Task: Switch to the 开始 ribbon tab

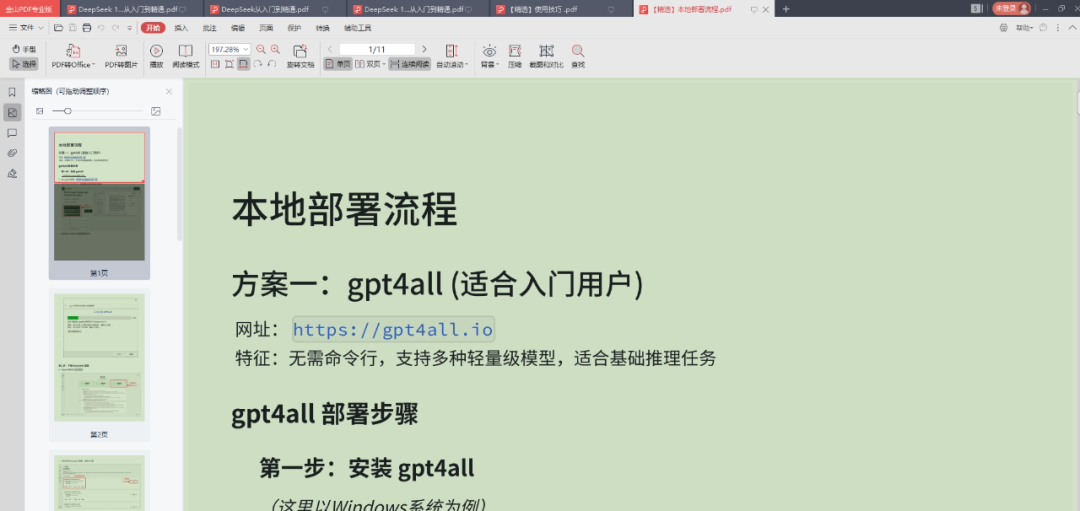Action: click(x=153, y=28)
